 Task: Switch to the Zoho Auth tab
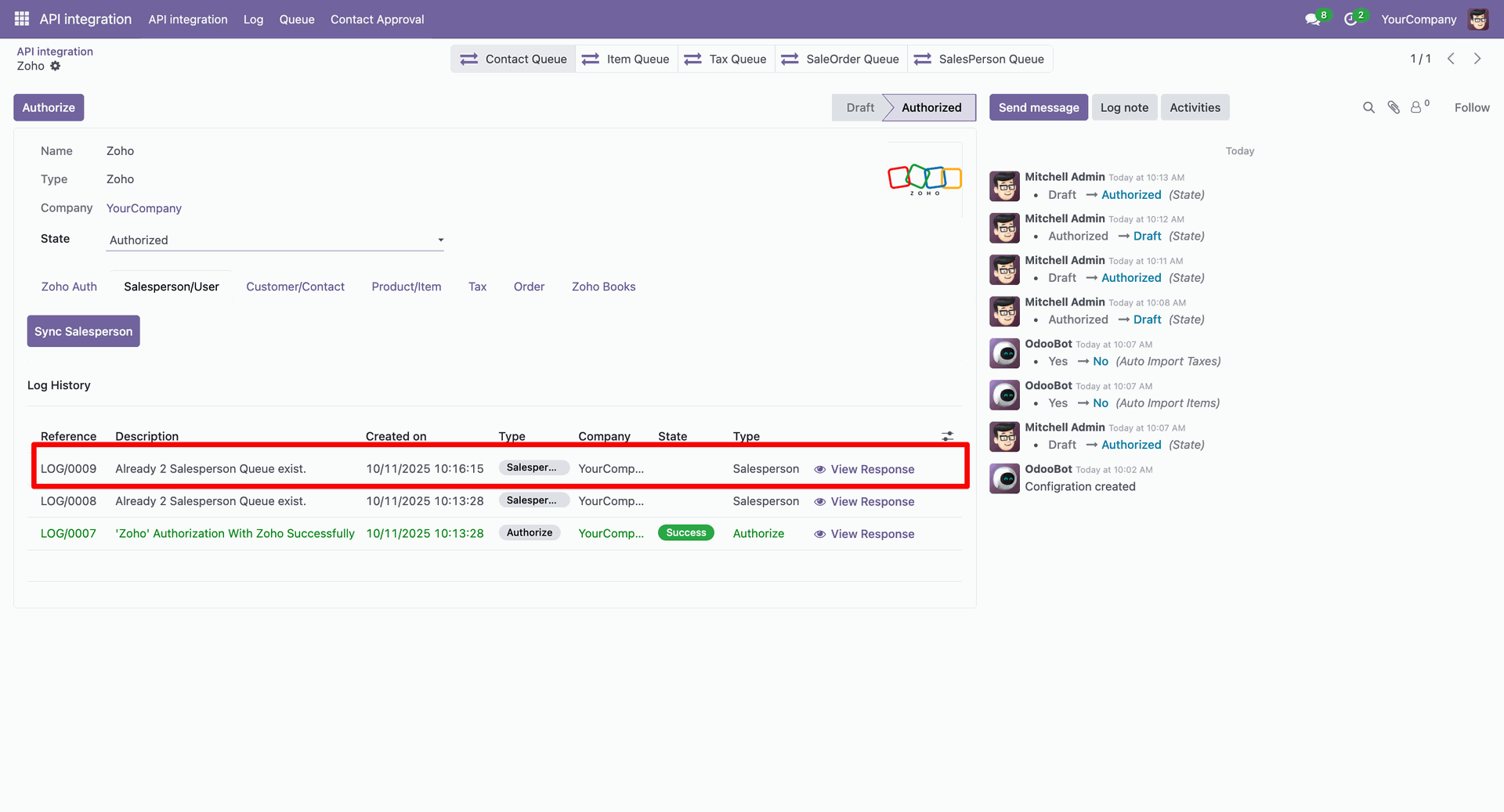(x=69, y=287)
